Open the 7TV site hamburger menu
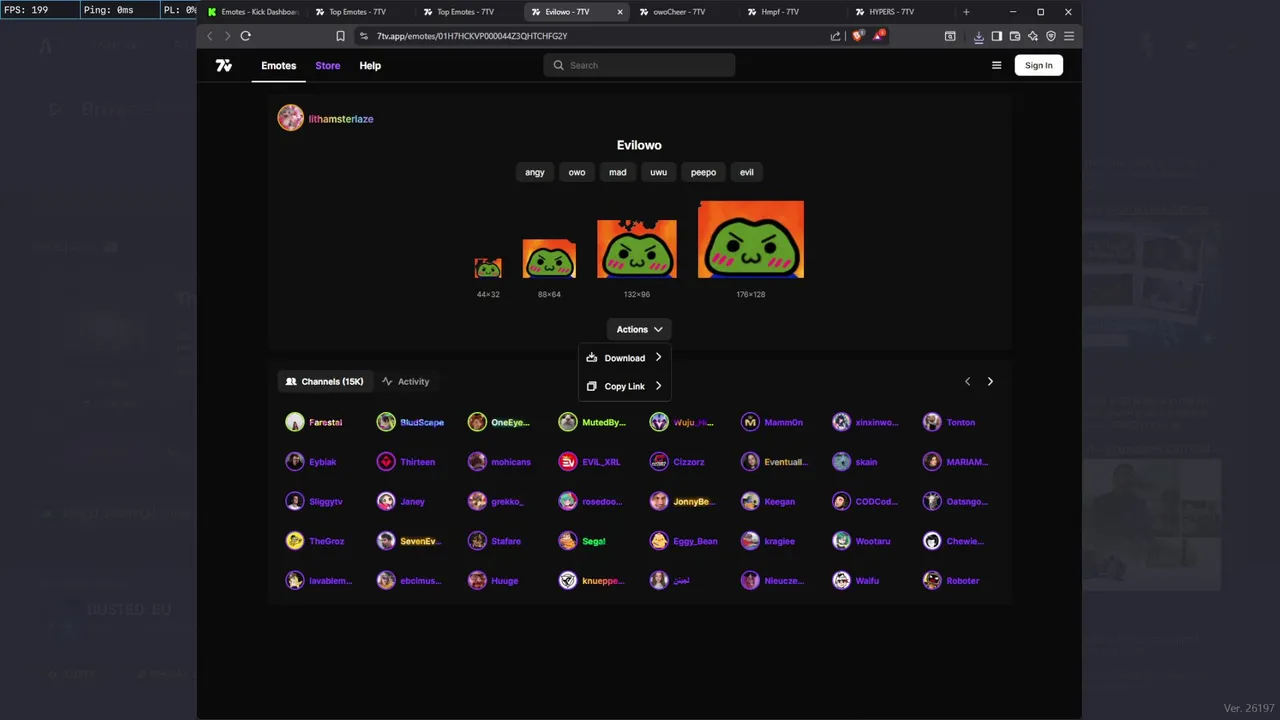 pos(996,65)
